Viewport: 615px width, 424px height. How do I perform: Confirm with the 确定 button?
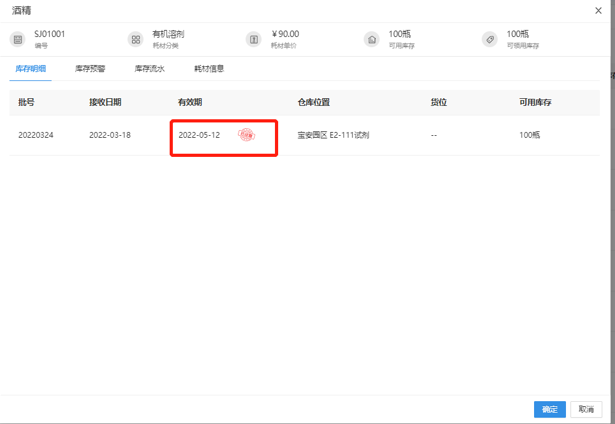click(549, 409)
